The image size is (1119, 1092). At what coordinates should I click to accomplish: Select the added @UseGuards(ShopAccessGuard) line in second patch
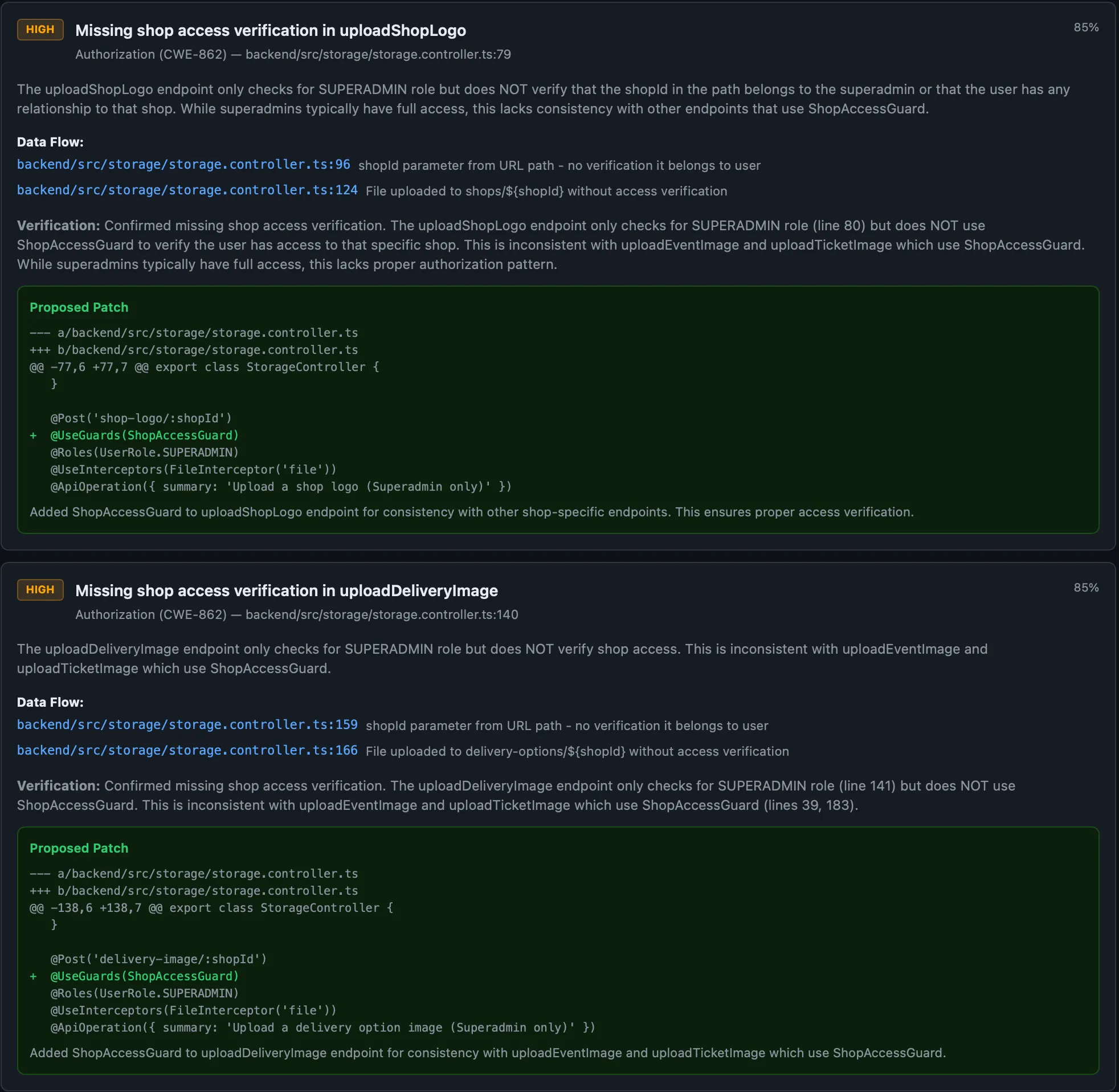pyautogui.click(x=144, y=976)
